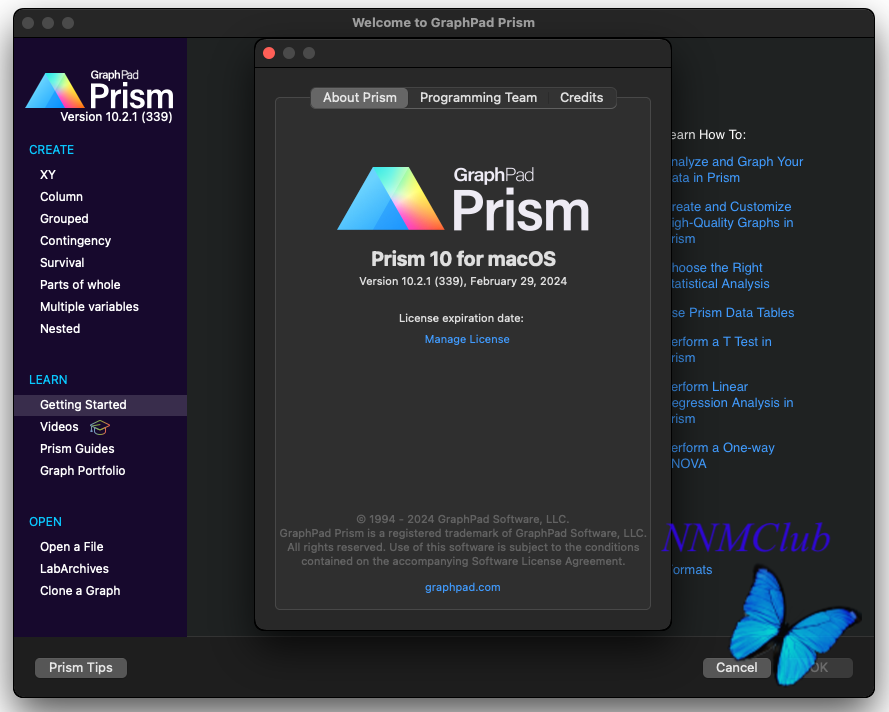Click the Manage License link
The image size is (889, 712).
[467, 339]
